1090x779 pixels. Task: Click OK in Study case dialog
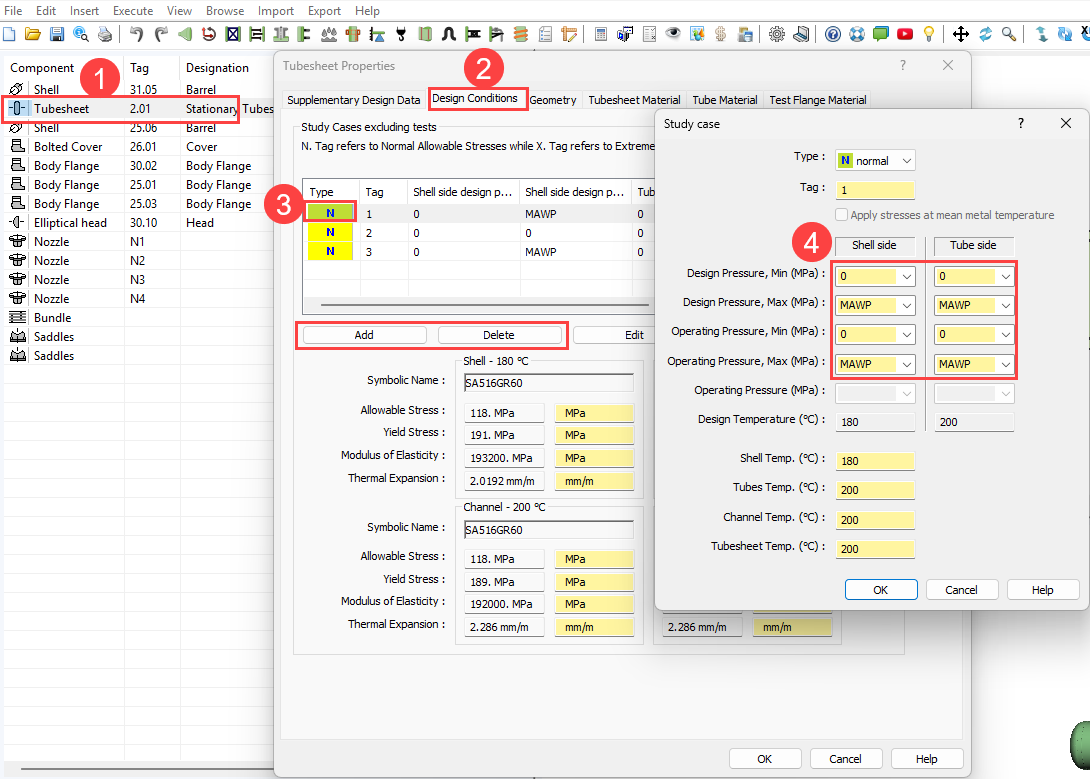point(880,590)
